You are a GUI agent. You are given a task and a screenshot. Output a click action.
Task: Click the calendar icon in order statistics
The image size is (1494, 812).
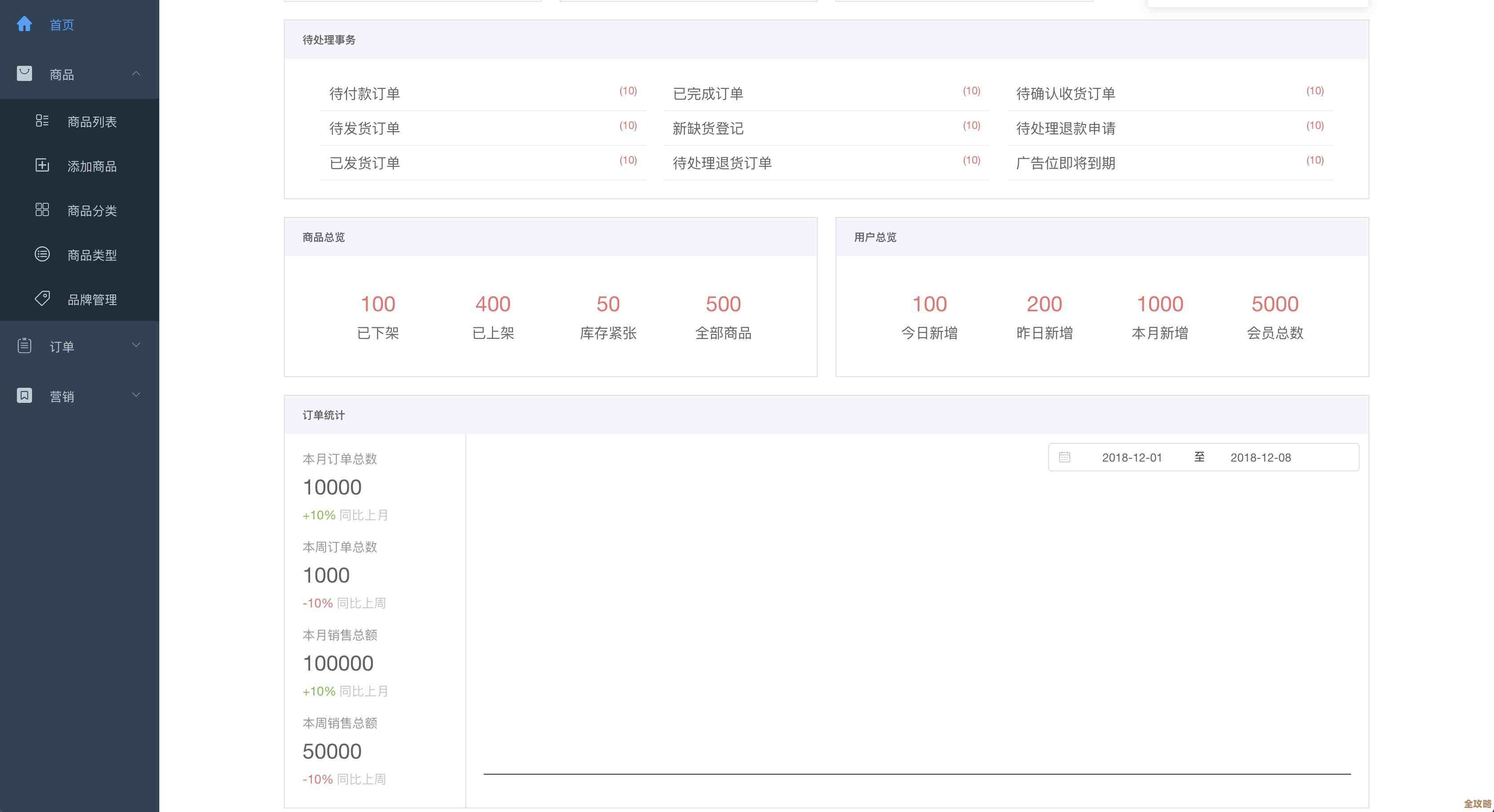pyautogui.click(x=1065, y=457)
